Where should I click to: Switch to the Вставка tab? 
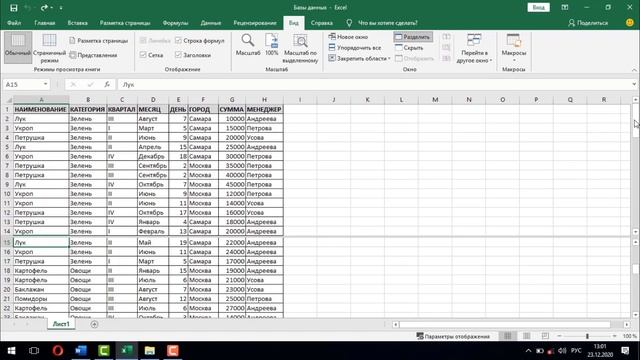(78, 23)
